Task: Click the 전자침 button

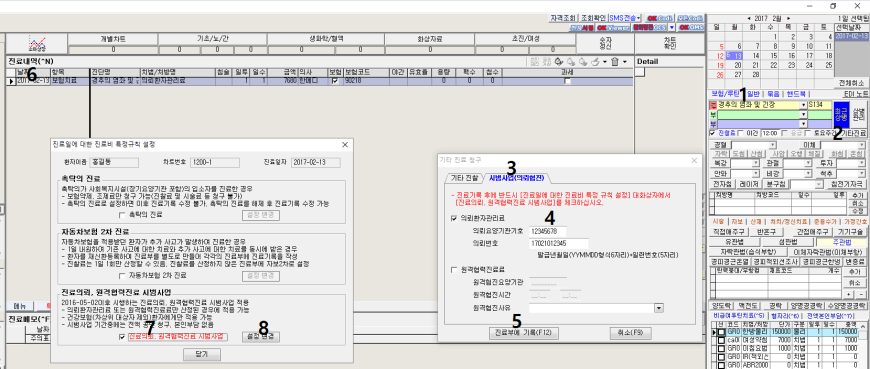Action: click(x=722, y=184)
